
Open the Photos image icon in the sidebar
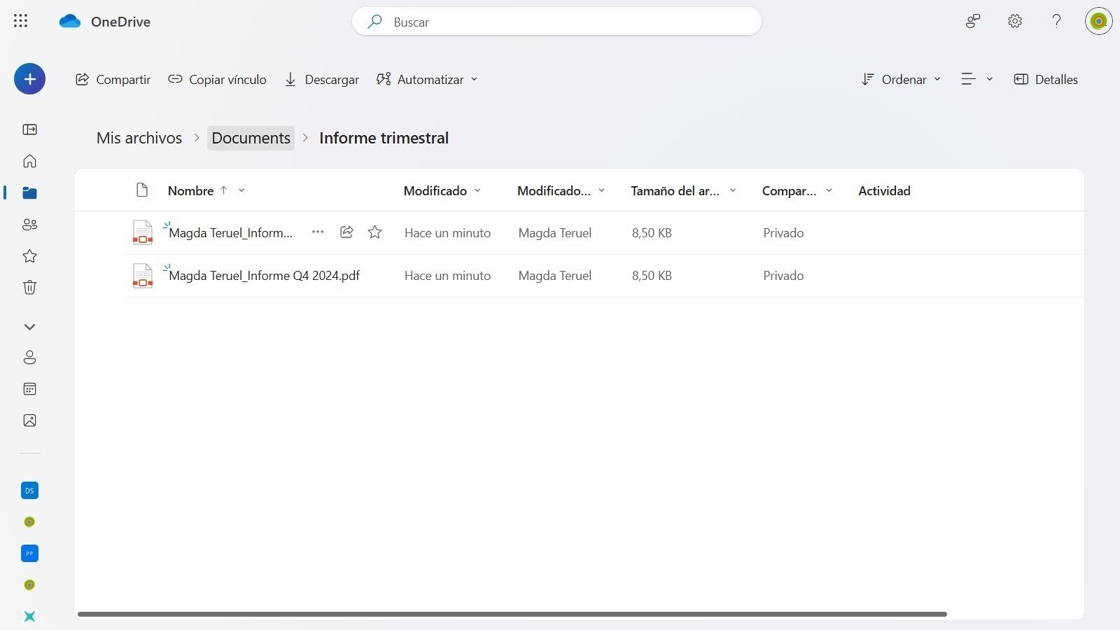click(x=29, y=420)
